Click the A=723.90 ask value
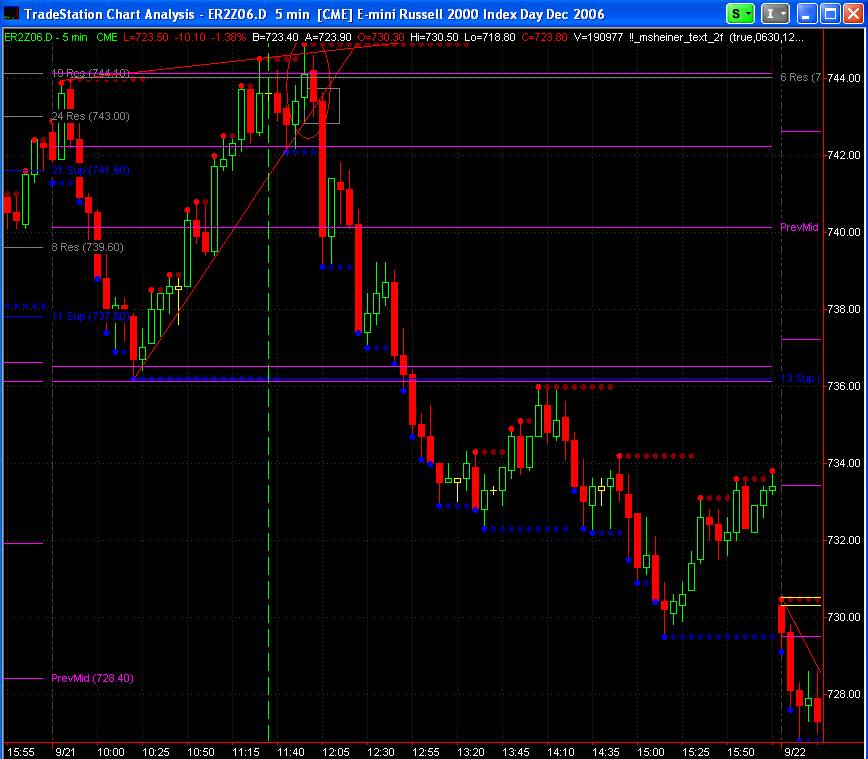This screenshot has height=759, width=868. [328, 38]
